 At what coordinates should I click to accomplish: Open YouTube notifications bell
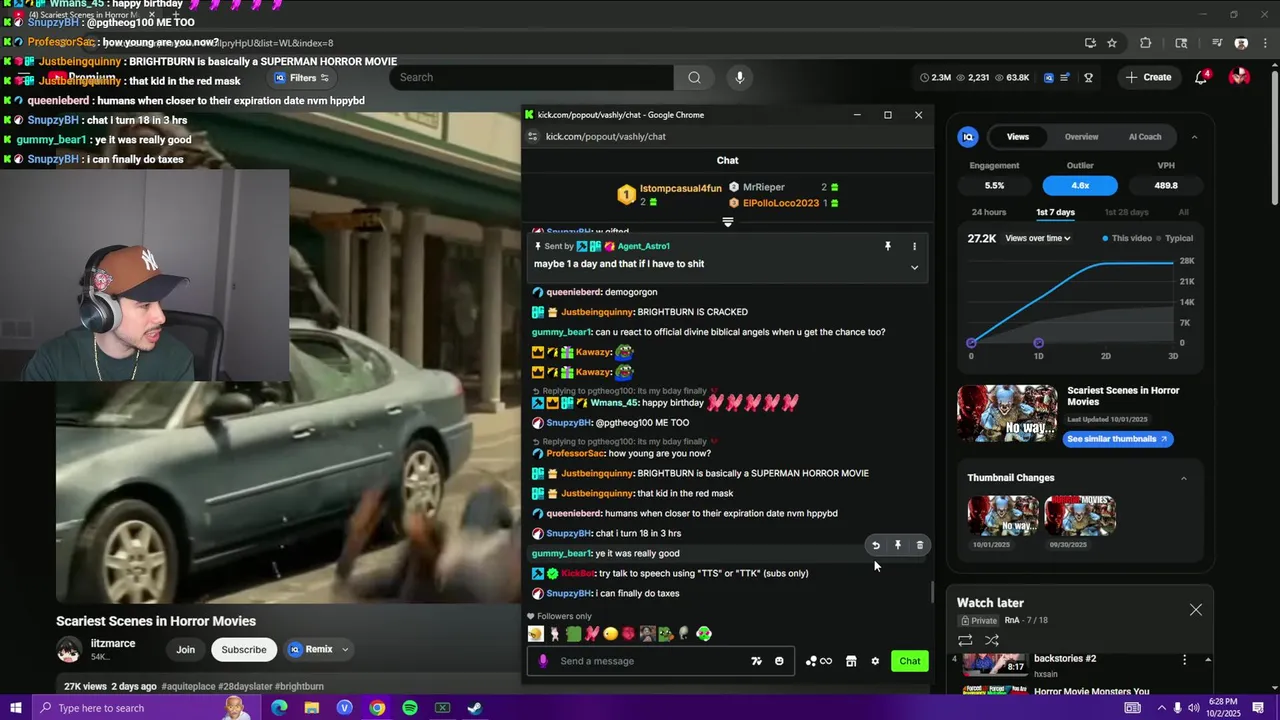coord(1202,77)
